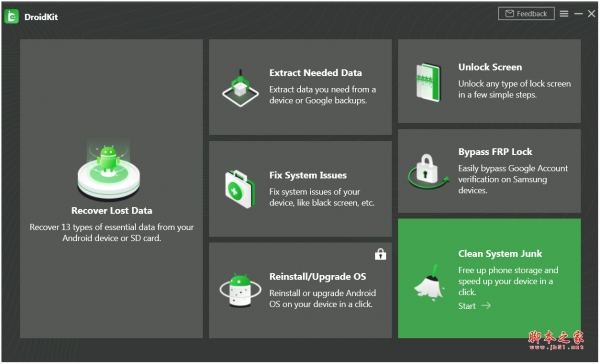
Task: Click "Extract data you need" description
Action: click(323, 95)
